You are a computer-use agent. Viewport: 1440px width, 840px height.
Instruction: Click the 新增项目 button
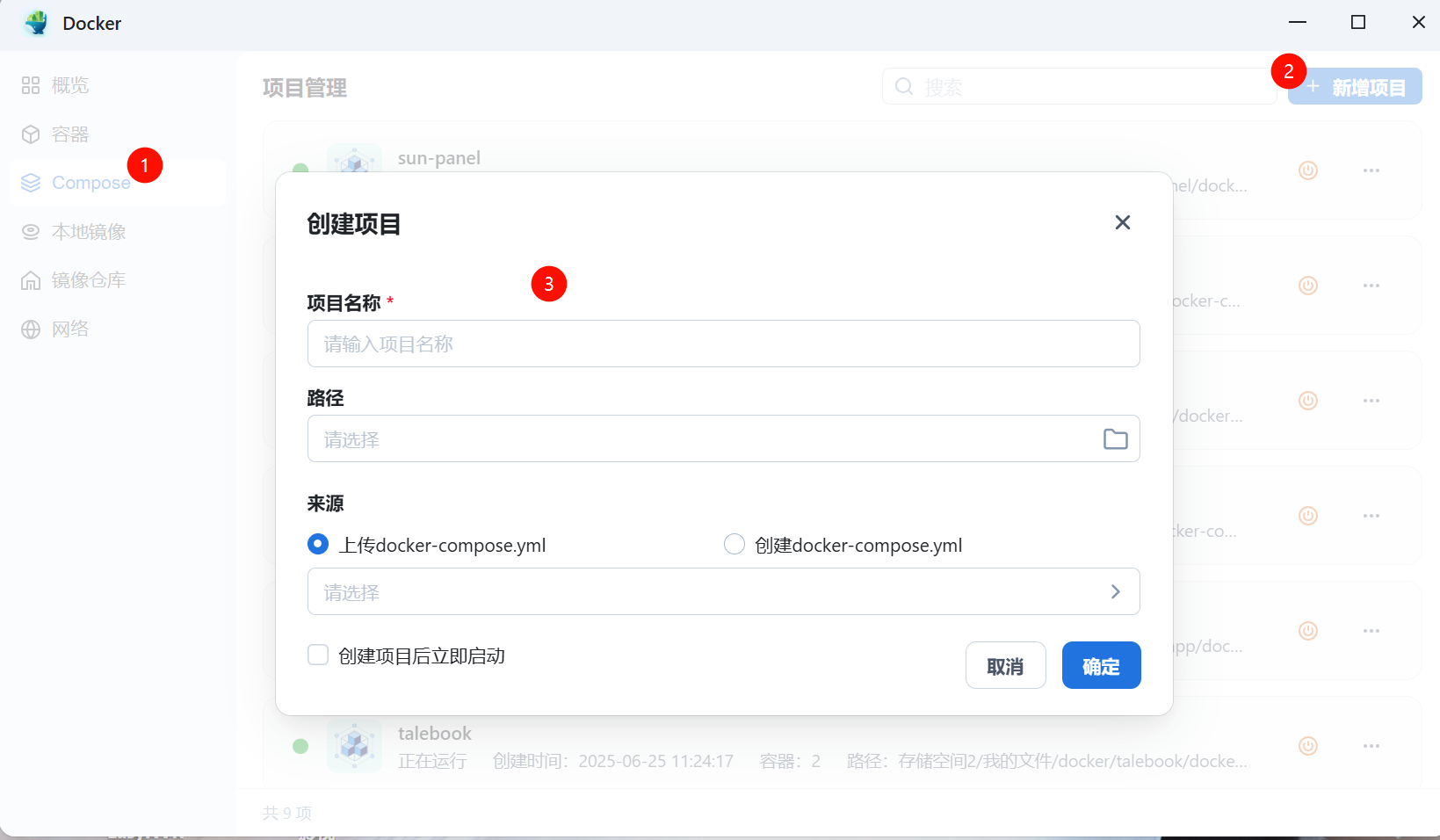[x=1355, y=86]
